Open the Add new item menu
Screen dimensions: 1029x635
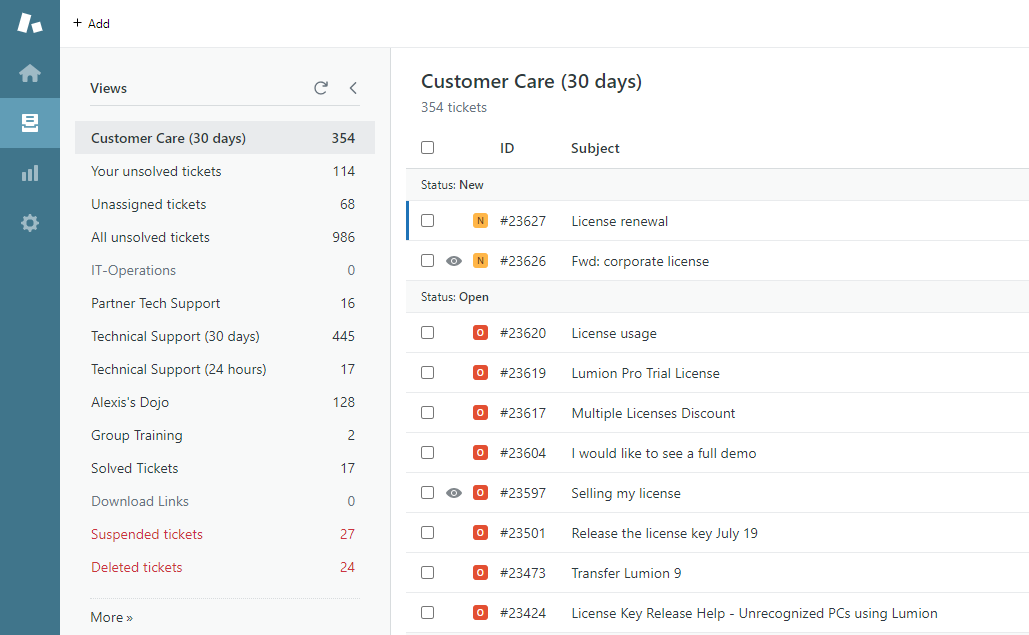[92, 23]
